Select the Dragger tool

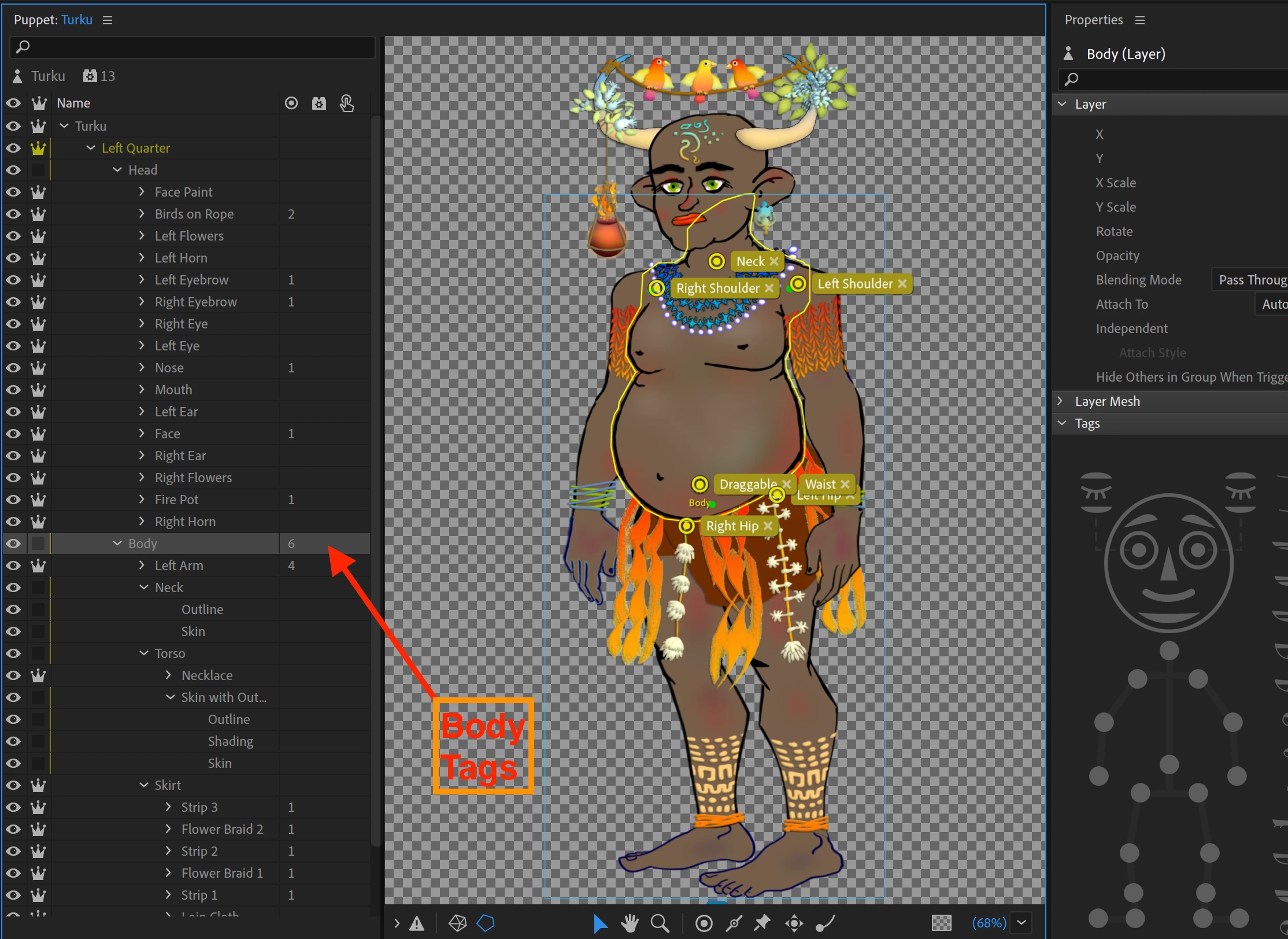pos(794,923)
